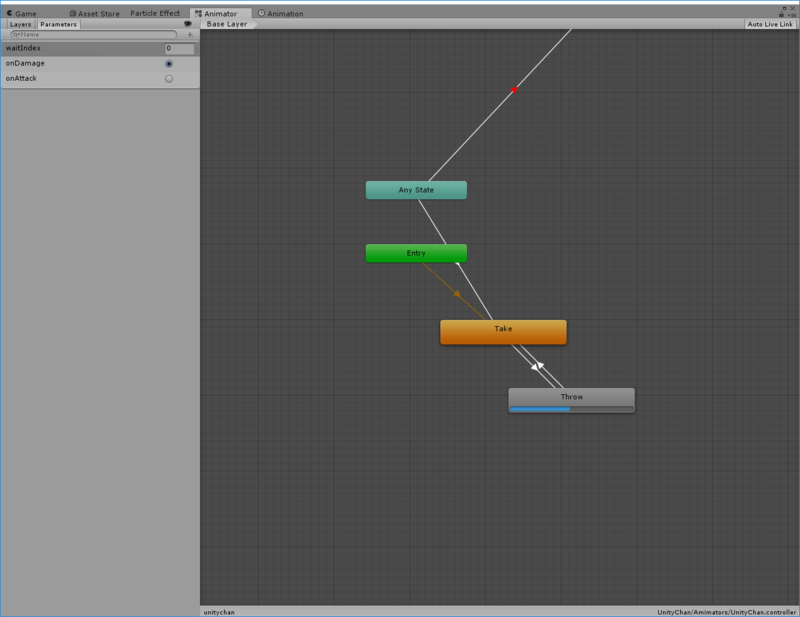Select the orange Take state node

tap(503, 332)
